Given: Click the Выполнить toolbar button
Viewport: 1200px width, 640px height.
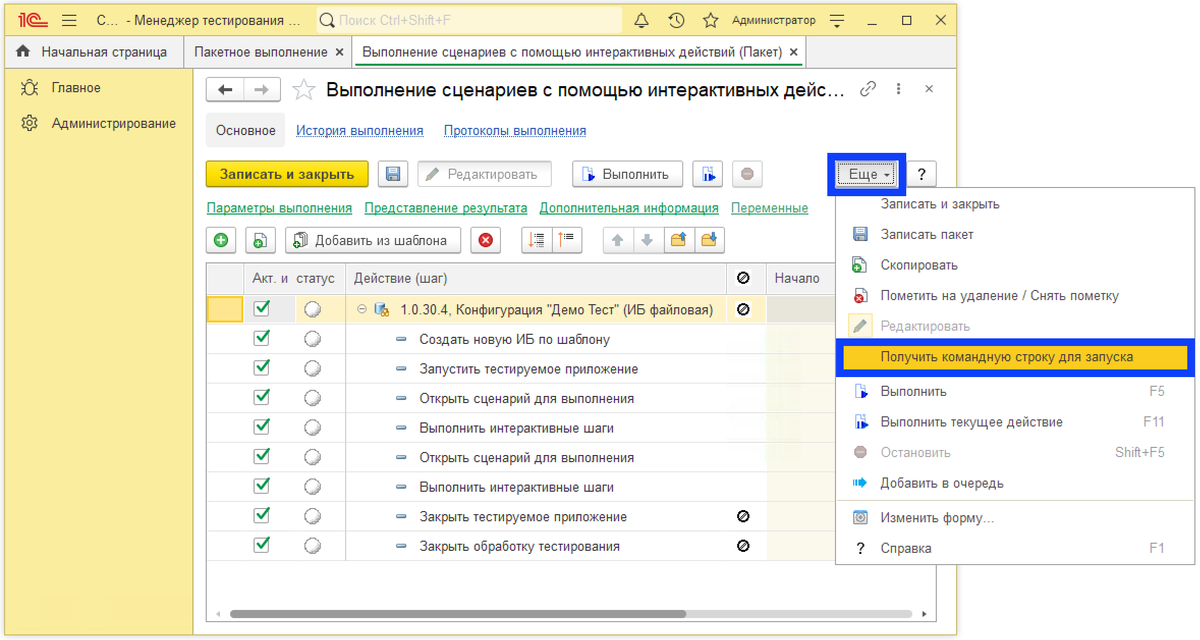Looking at the screenshot, I should click(627, 174).
